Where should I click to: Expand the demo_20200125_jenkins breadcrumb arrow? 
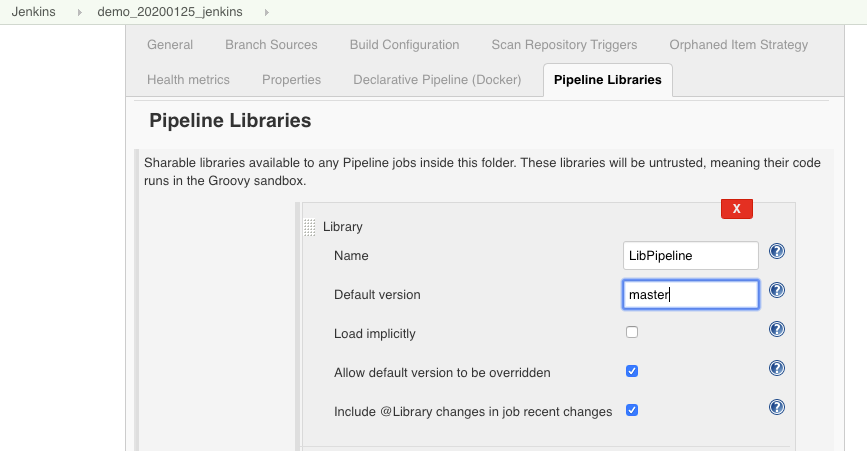pos(267,12)
